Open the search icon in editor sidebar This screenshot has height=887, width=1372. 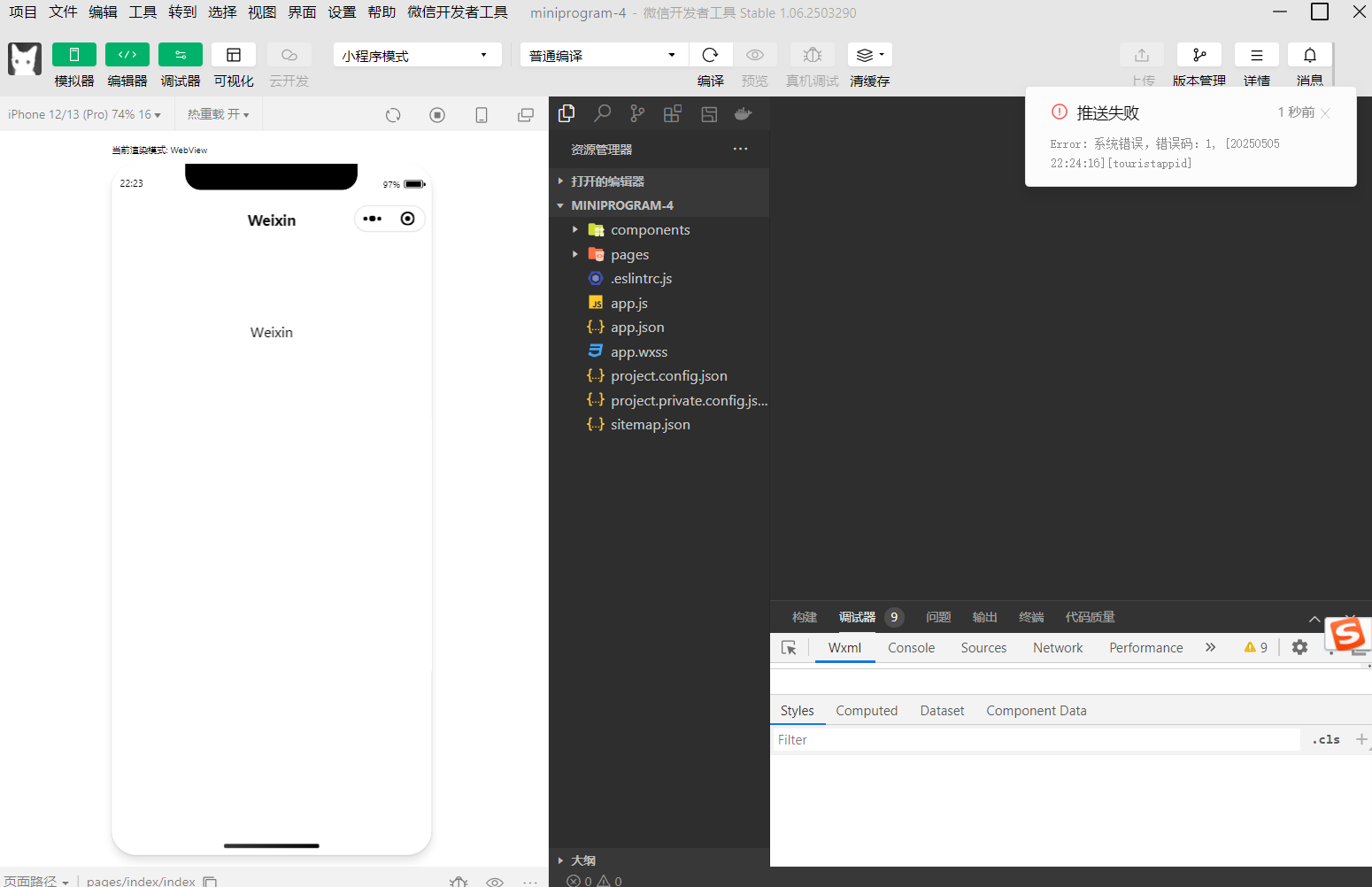tap(603, 113)
